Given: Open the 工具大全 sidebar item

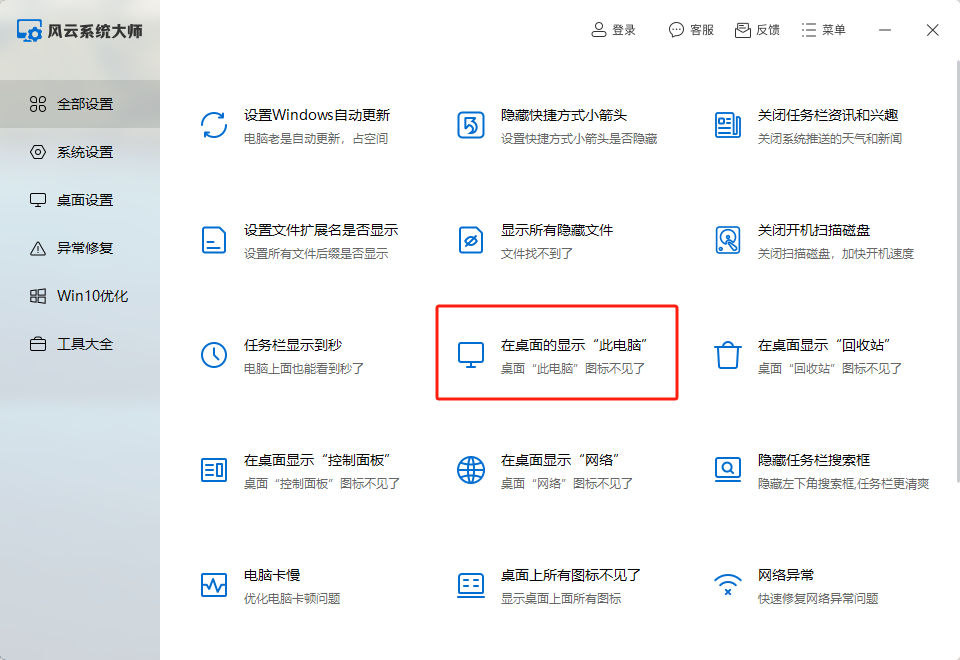Looking at the screenshot, I should [x=80, y=344].
